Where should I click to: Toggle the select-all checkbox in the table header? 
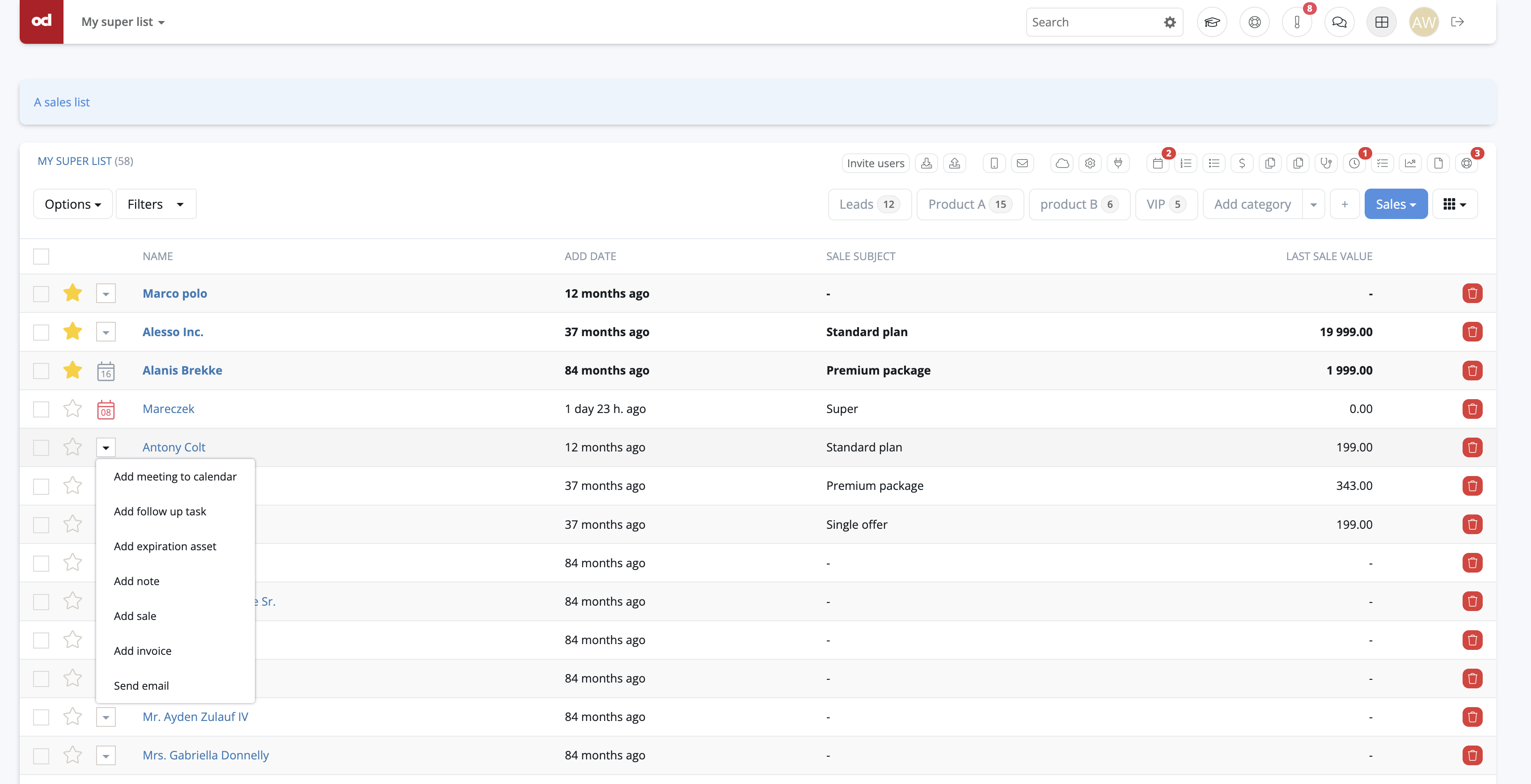[x=41, y=256]
